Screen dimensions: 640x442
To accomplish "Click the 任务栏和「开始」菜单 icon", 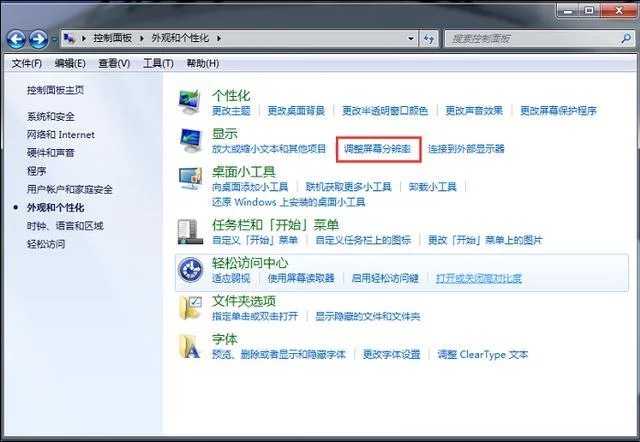I will click(x=189, y=231).
